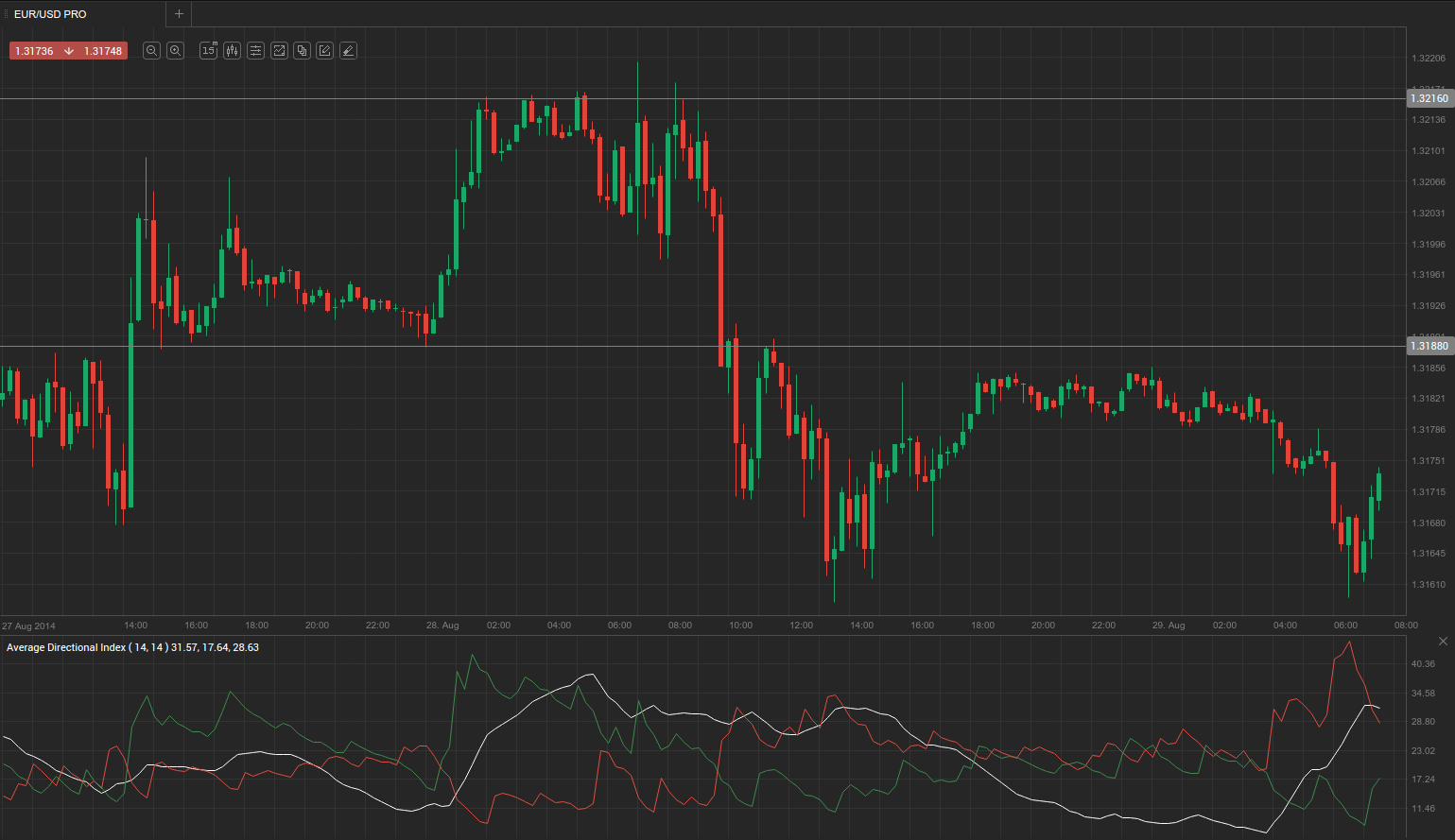Click the 28. Aug date marker
Image resolution: width=1455 pixels, height=840 pixels.
tap(442, 626)
